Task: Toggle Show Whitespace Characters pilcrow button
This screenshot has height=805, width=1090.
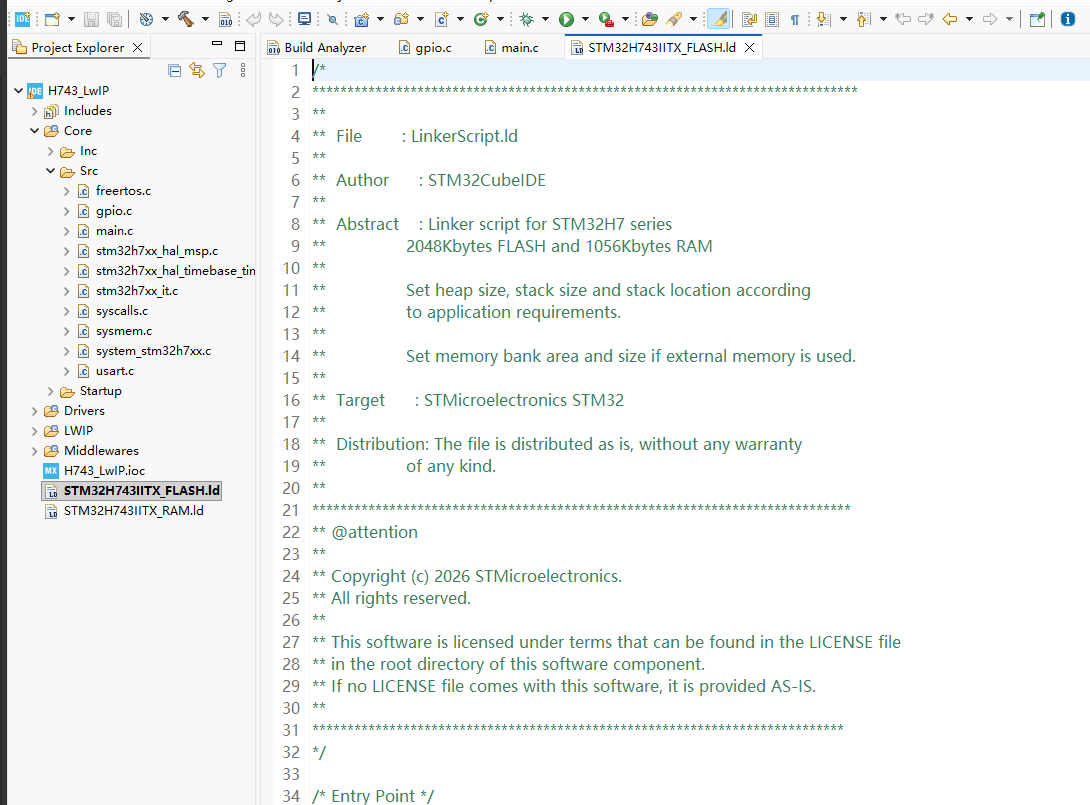Action: coord(795,19)
